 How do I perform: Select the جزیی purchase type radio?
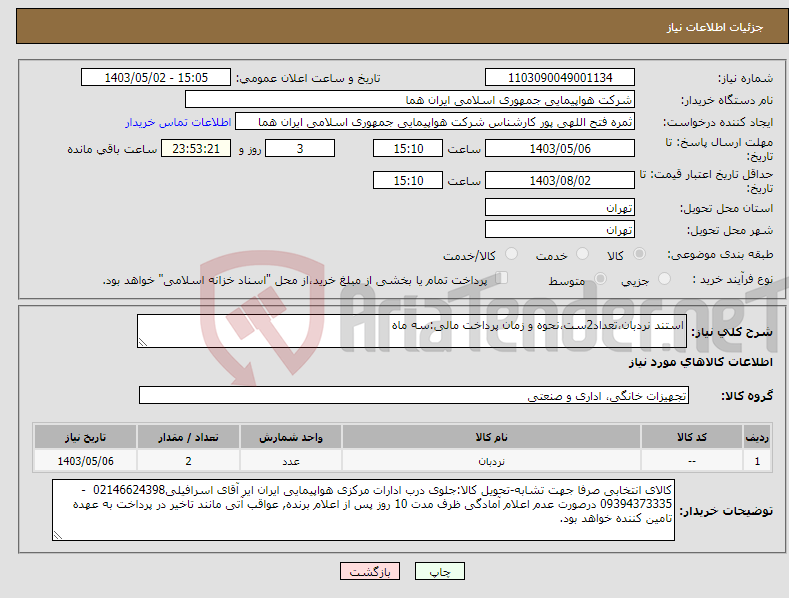(664, 279)
